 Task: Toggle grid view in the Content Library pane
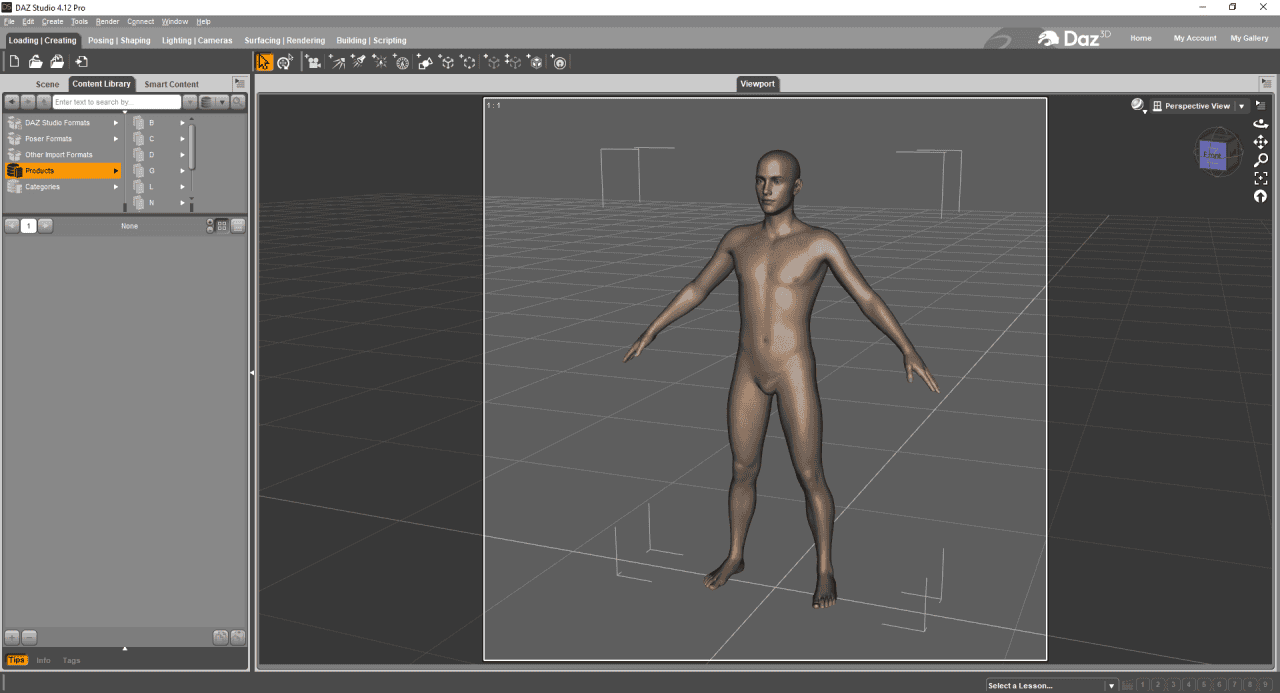(221, 225)
